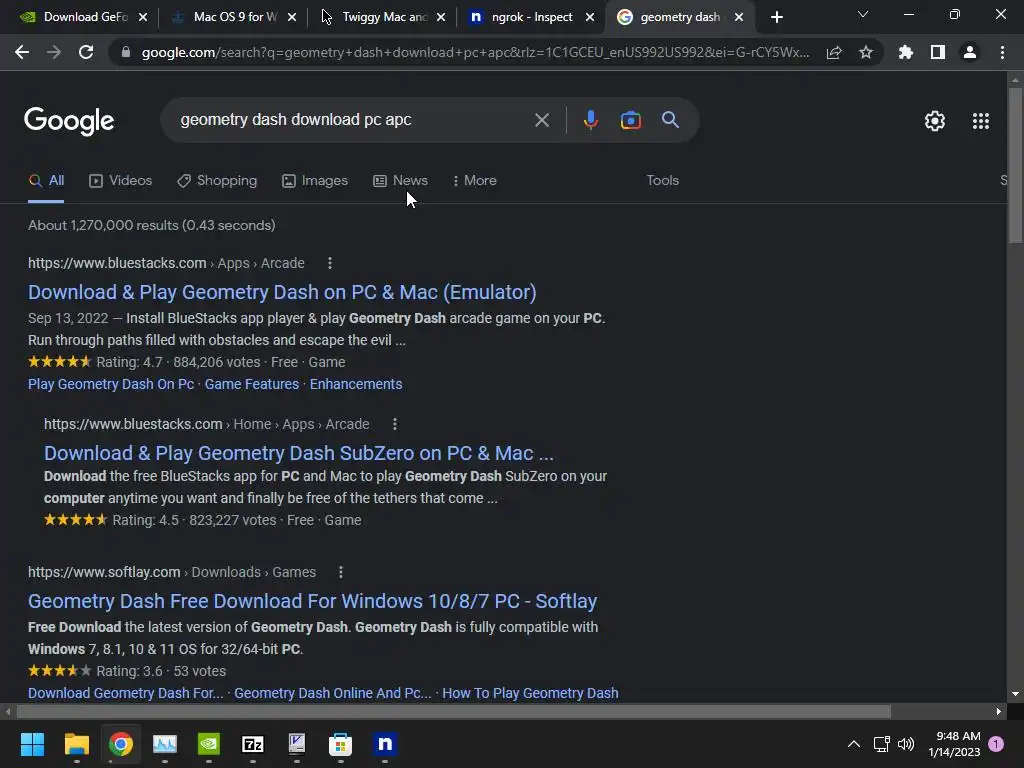1024x768 pixels.
Task: Open Geometry Dash Online And Pc sitelink
Action: click(x=332, y=694)
